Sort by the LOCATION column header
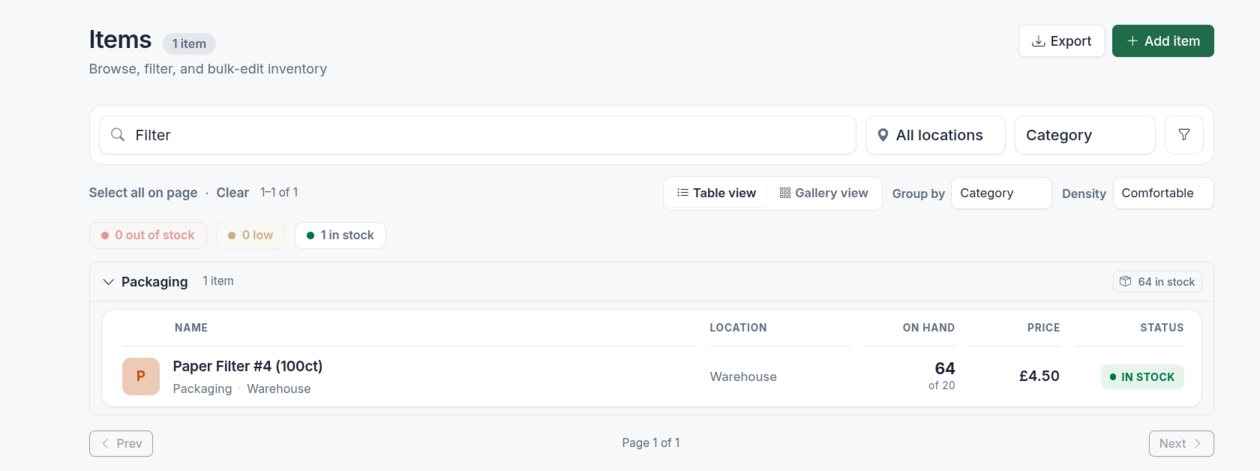The image size is (1260, 471). (x=738, y=328)
